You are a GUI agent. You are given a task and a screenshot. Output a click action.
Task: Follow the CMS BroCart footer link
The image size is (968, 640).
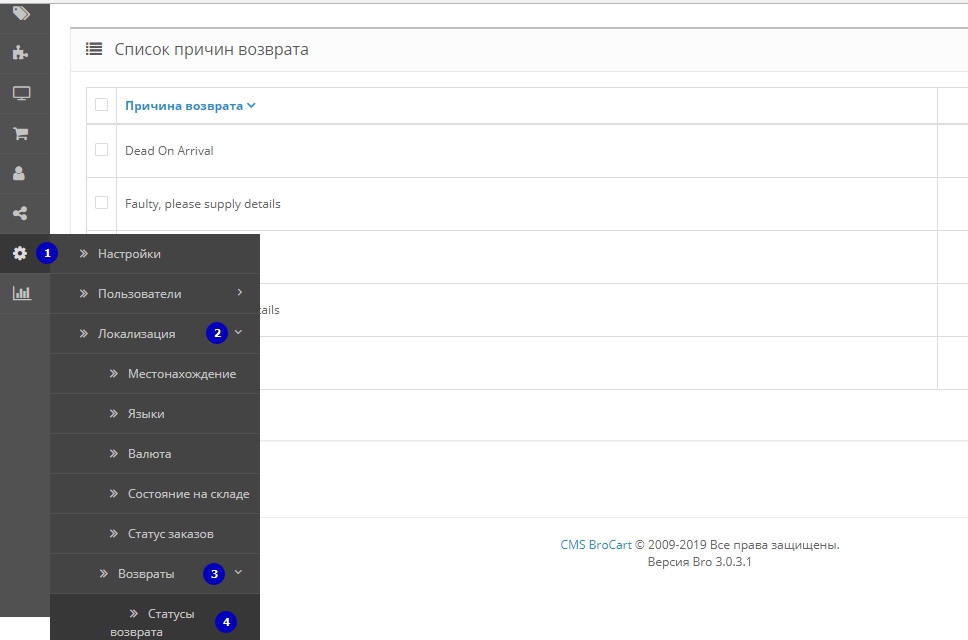pyautogui.click(x=596, y=545)
